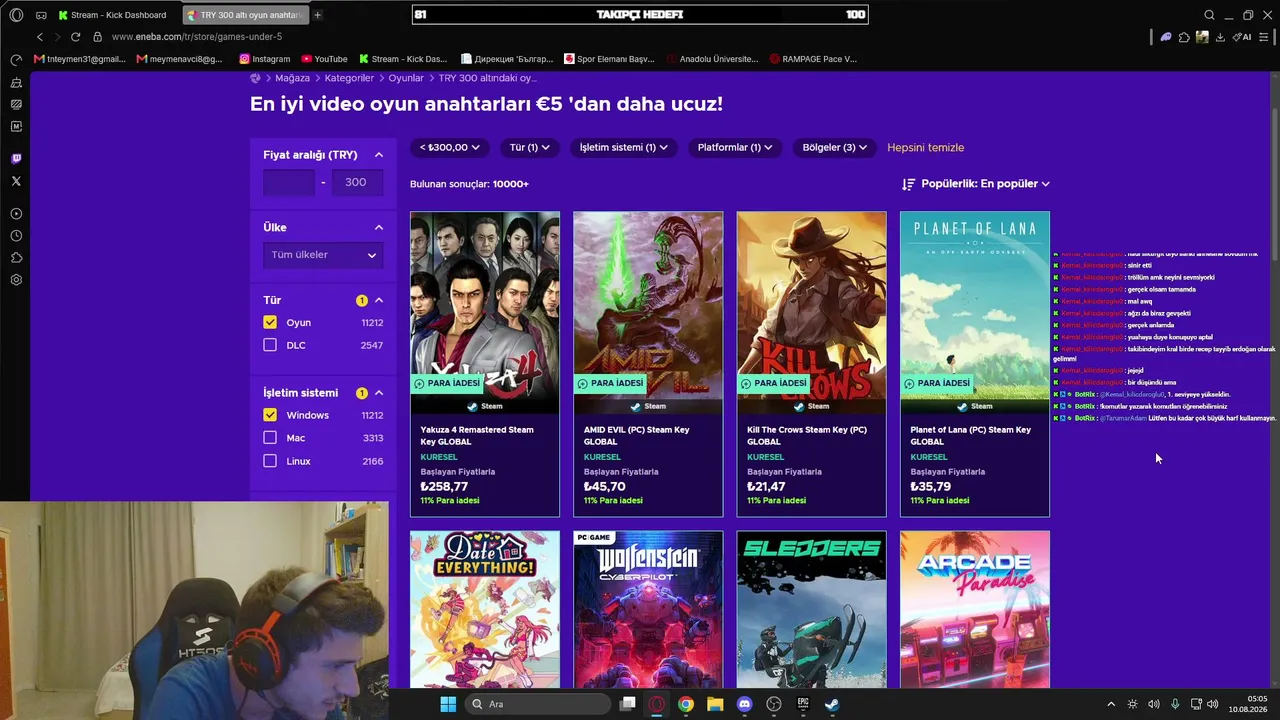This screenshot has width=1280, height=720.
Task: Check the Mac operating system checkbox
Action: (x=270, y=438)
